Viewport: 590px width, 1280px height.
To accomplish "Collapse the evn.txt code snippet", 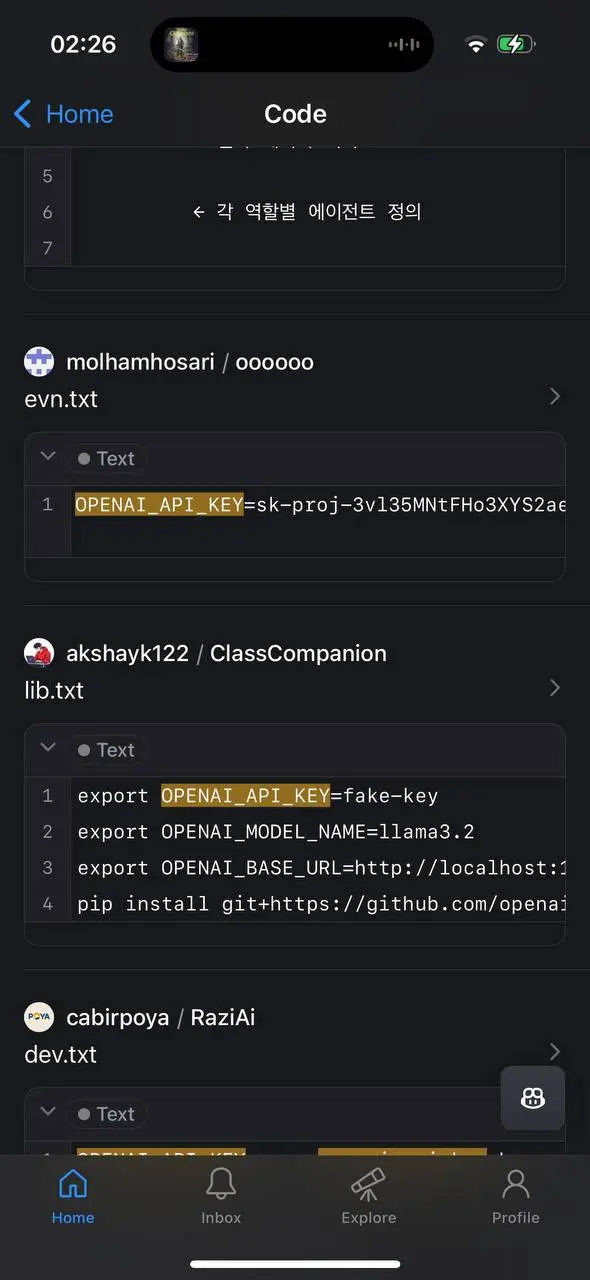I will click(47, 457).
